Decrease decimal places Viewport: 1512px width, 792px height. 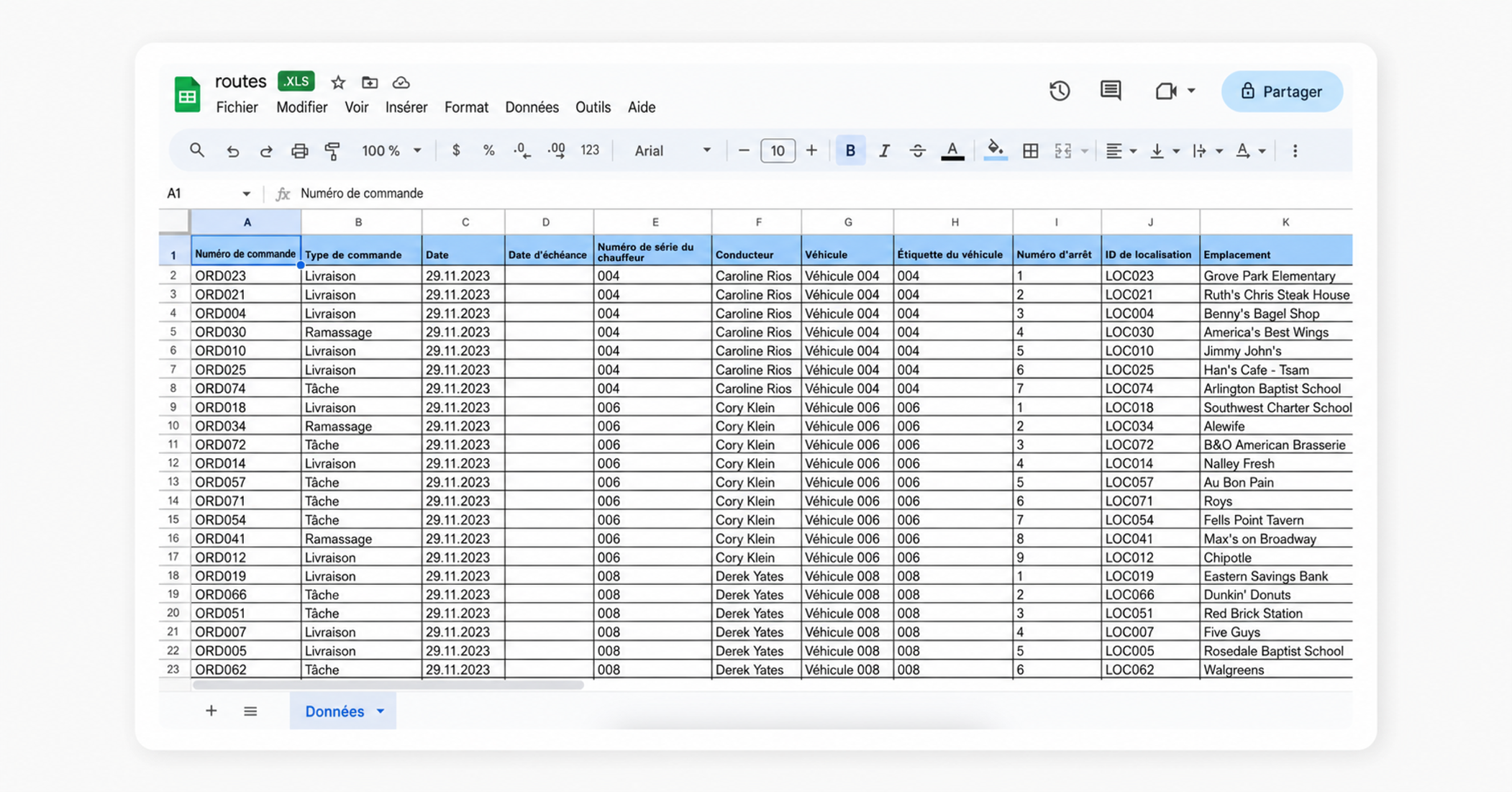click(522, 150)
